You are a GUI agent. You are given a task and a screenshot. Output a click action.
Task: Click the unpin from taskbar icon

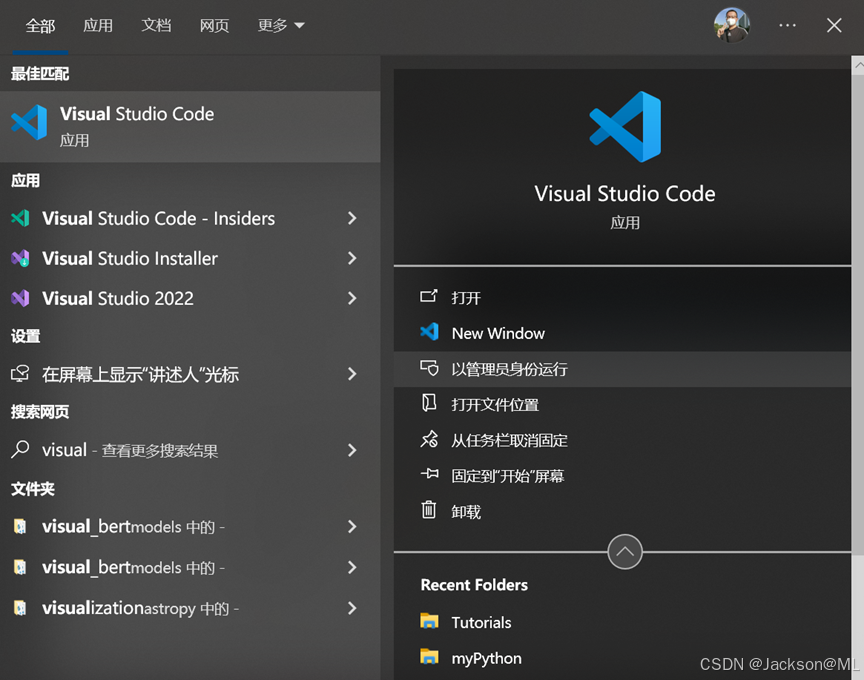pyautogui.click(x=429, y=439)
